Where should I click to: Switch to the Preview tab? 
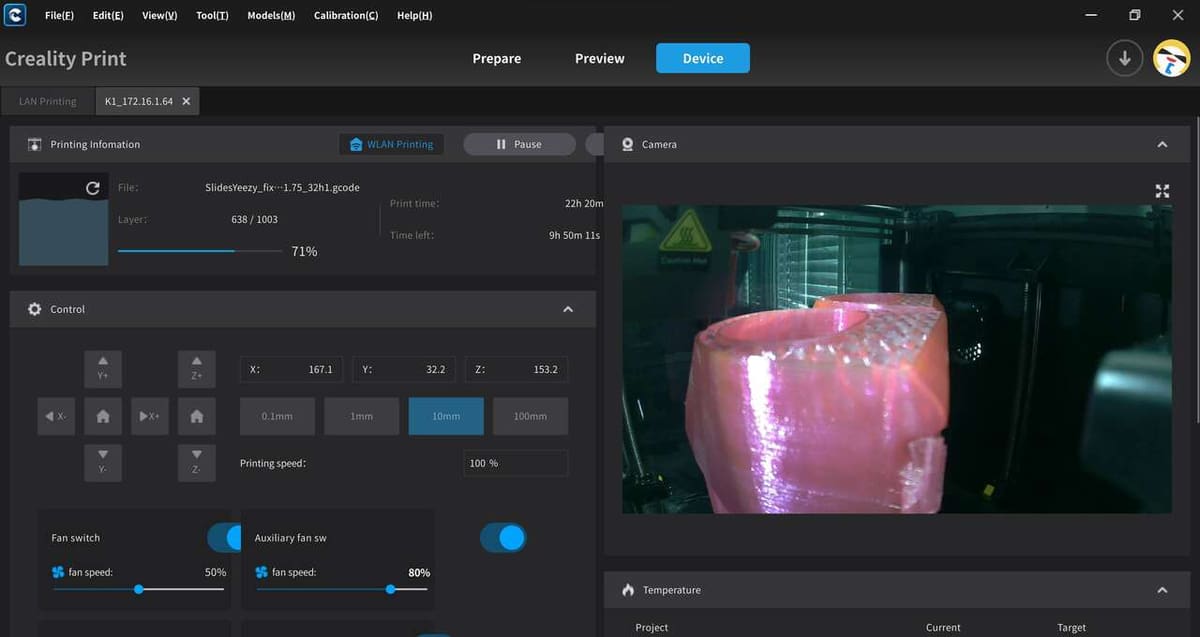point(599,59)
